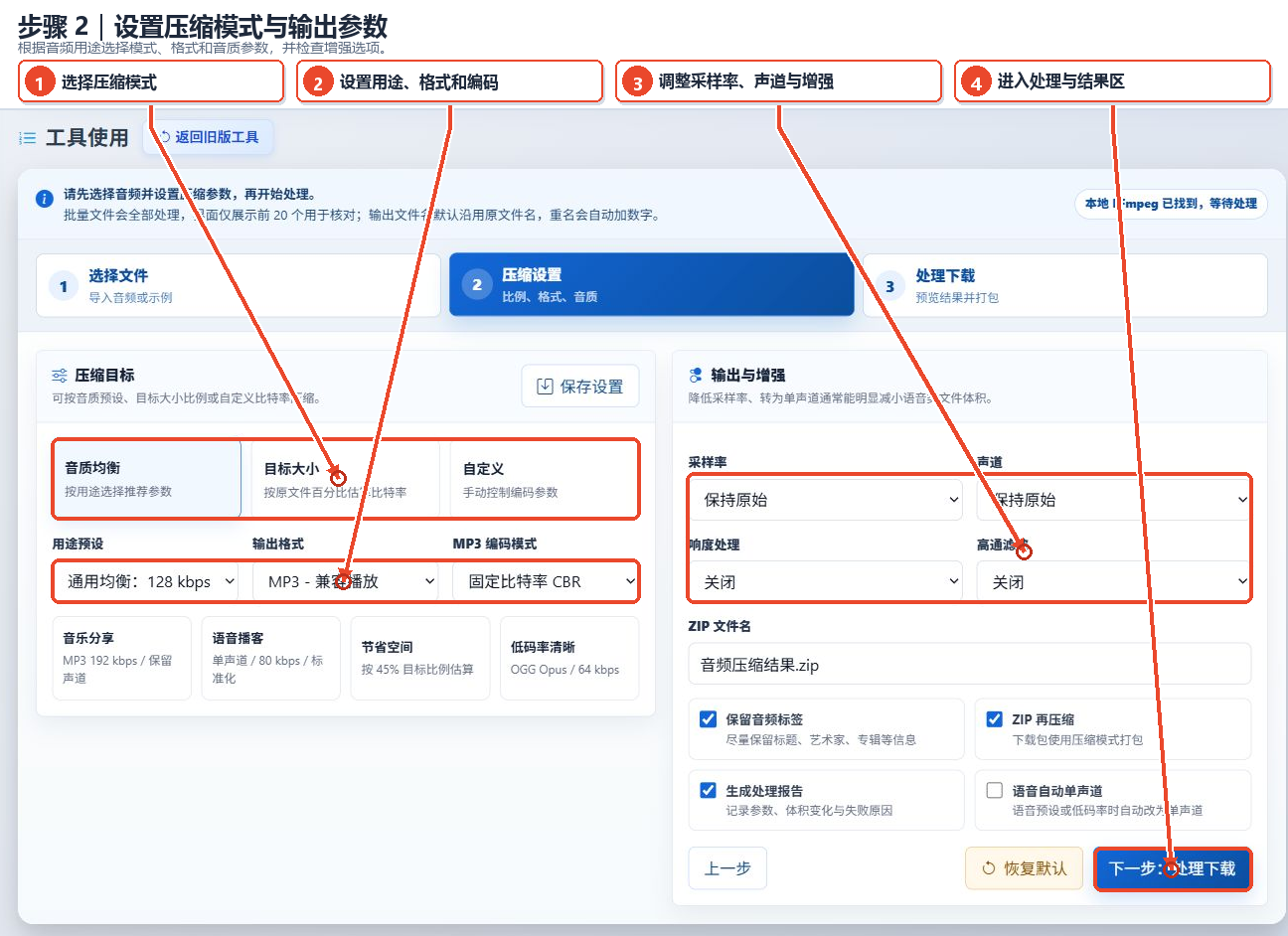The width and height of the screenshot is (1288, 936).
Task: Go to step 1 选择文件 tab
Action: point(239,285)
